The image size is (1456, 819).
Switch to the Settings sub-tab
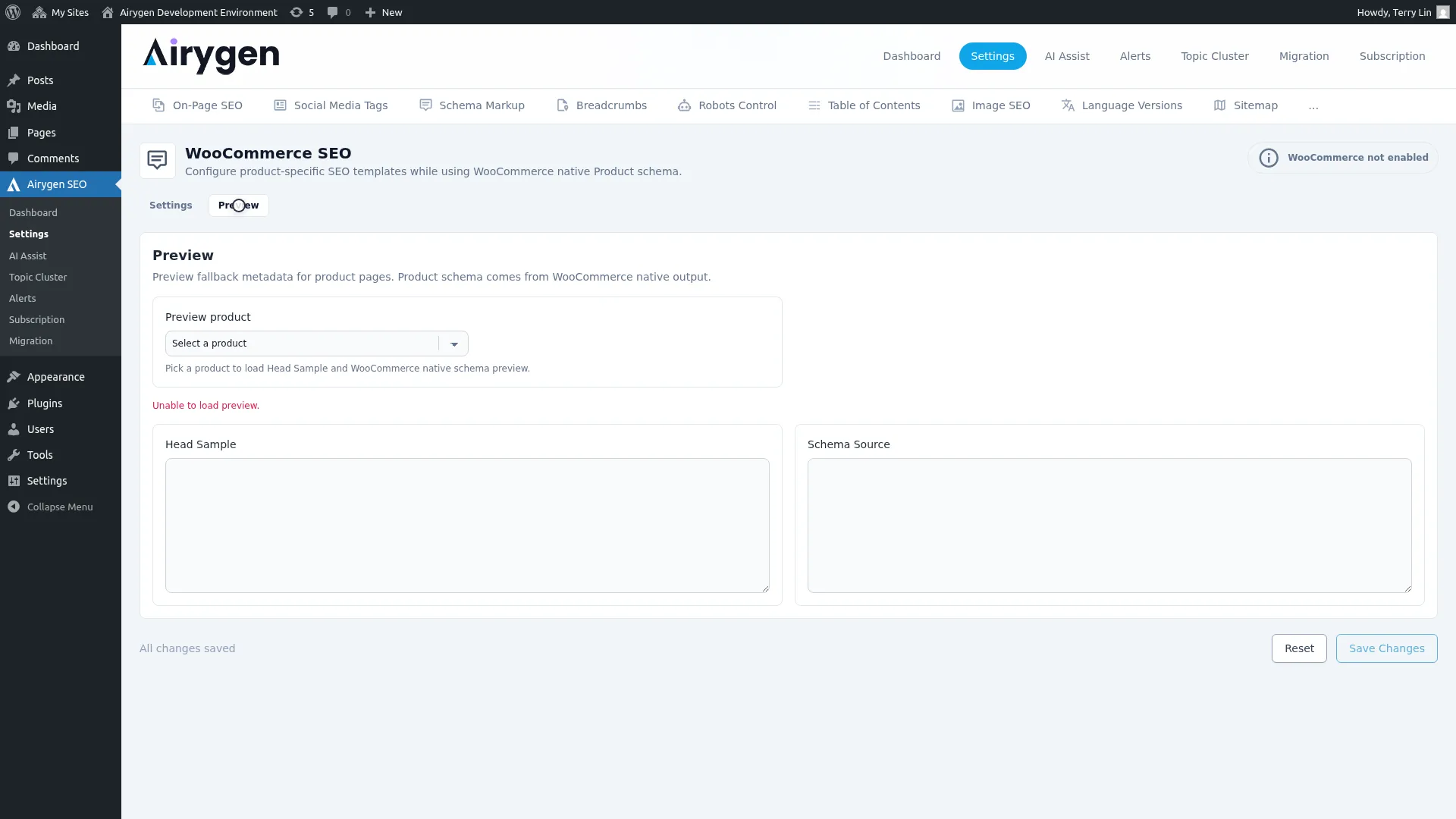pos(171,206)
